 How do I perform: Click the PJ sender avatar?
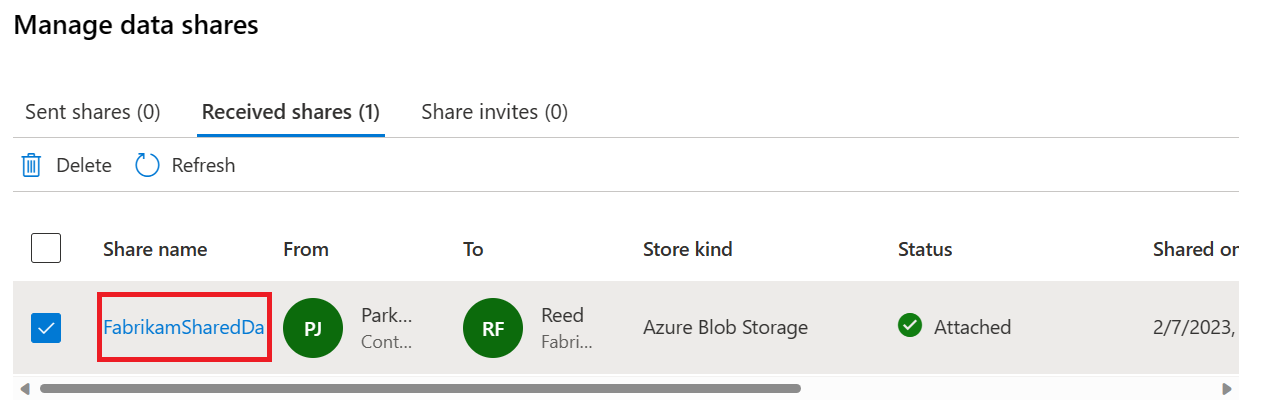(x=312, y=327)
